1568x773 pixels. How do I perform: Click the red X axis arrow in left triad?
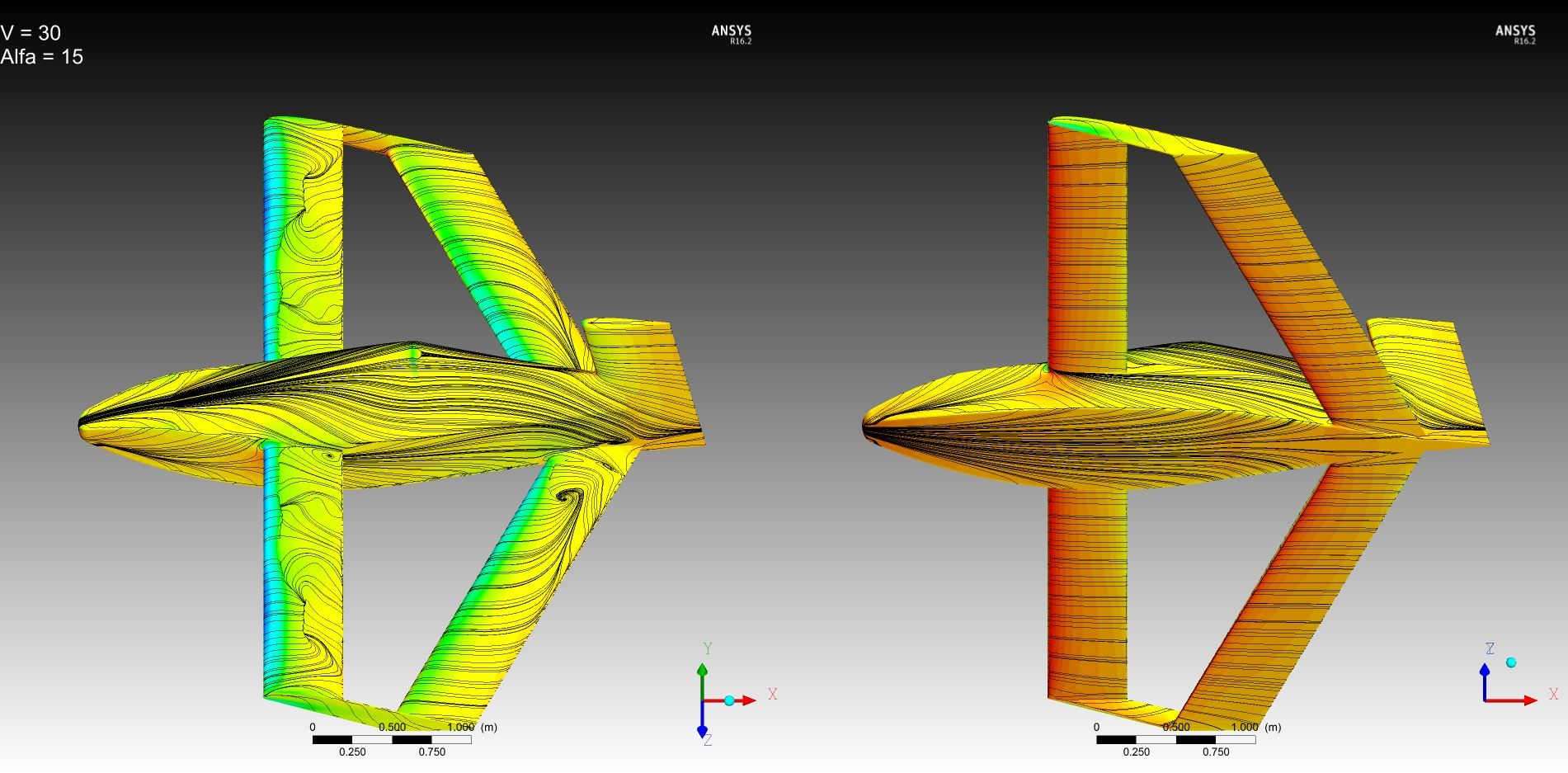(747, 700)
